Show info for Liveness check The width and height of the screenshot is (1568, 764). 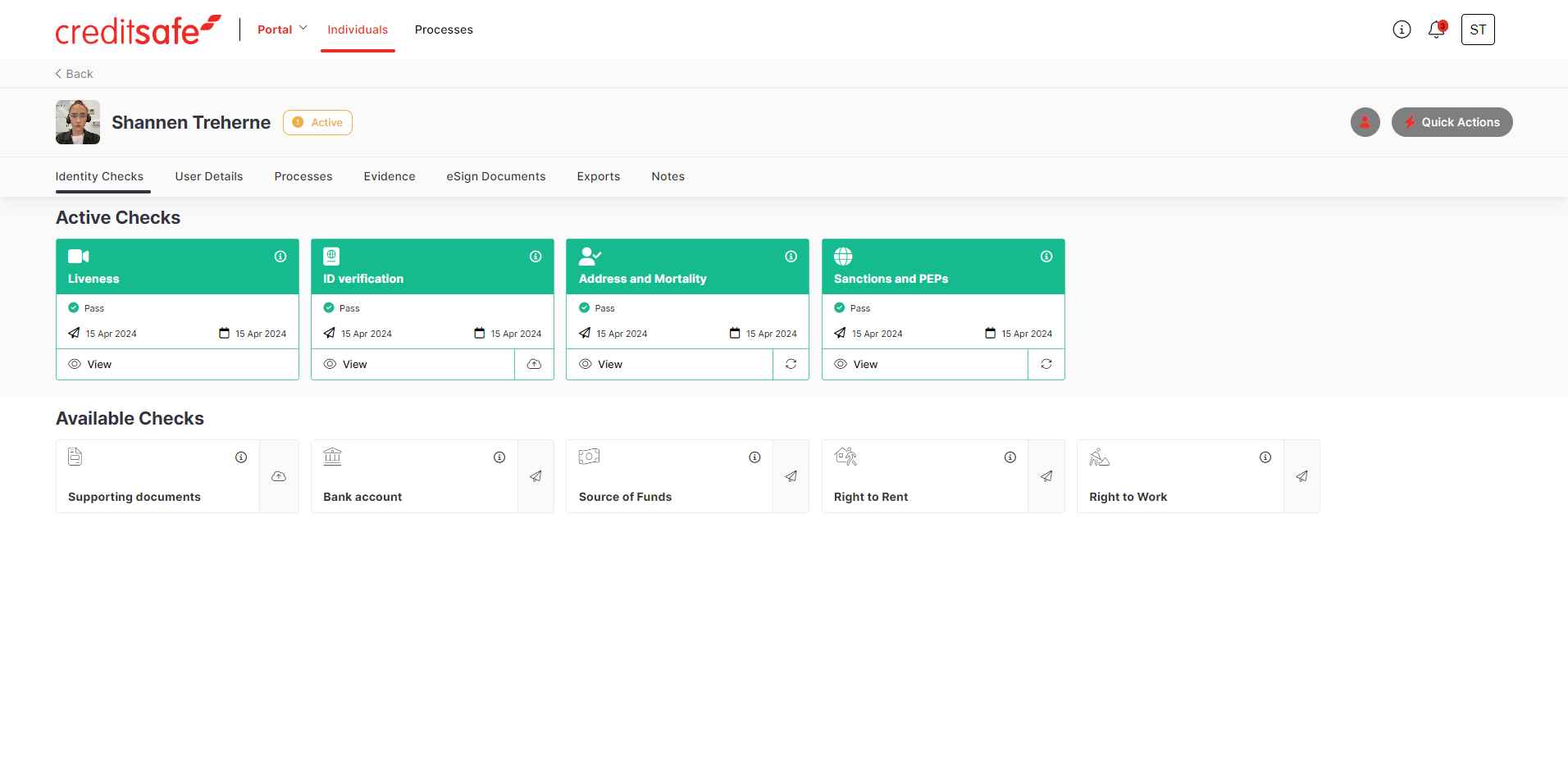point(280,257)
